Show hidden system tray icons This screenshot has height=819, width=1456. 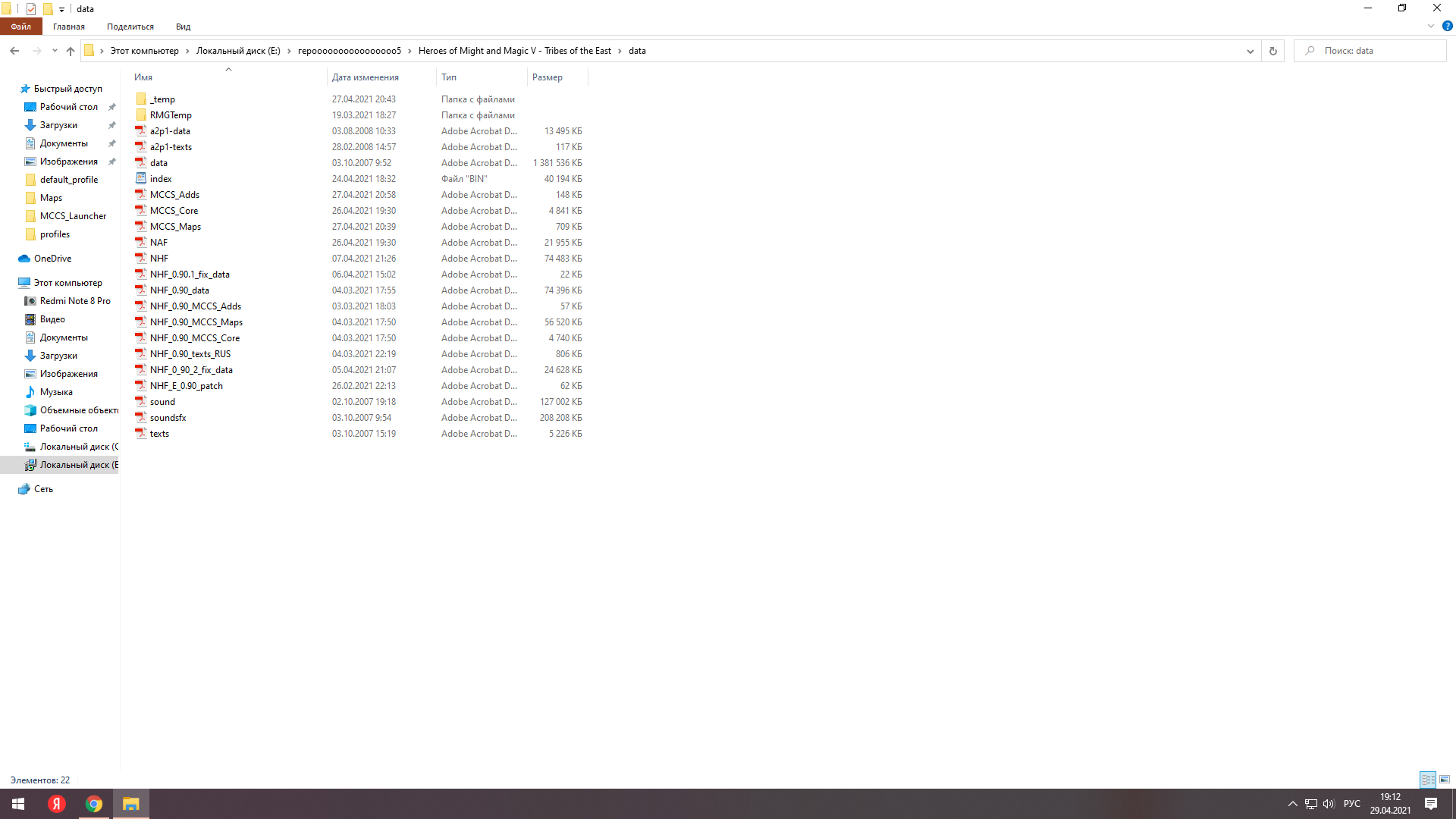tap(1293, 804)
